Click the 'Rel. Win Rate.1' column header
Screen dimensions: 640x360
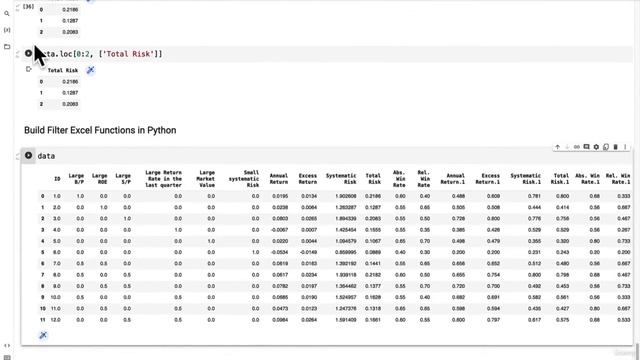pos(618,179)
